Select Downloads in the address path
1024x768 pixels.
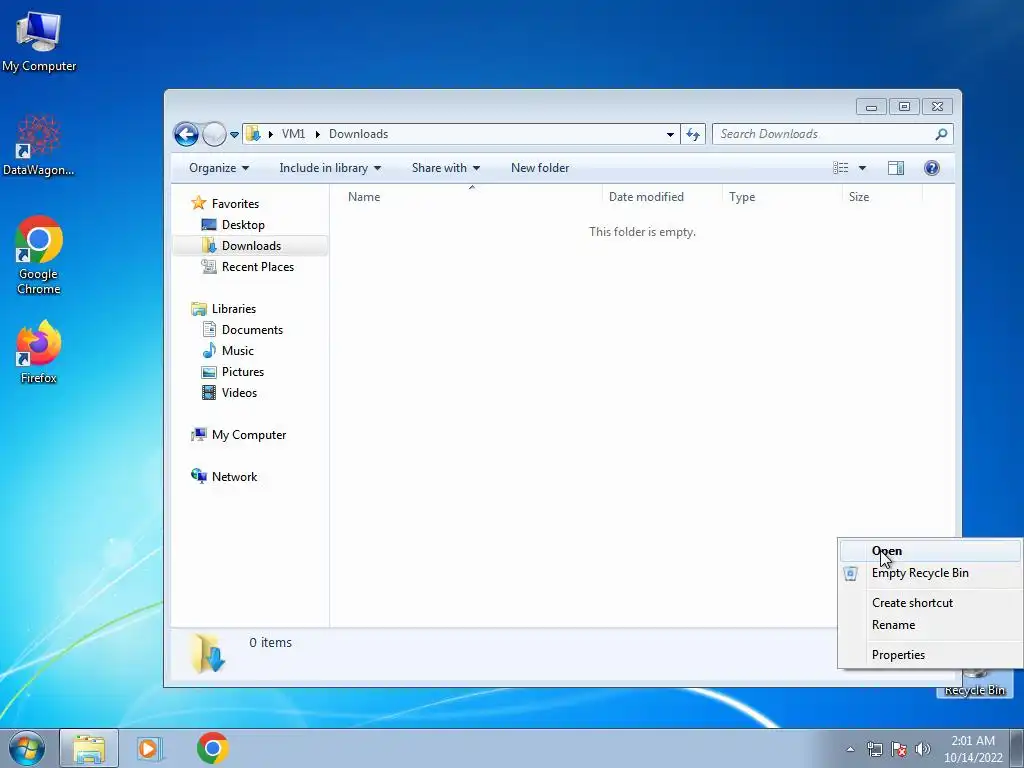[x=358, y=134]
